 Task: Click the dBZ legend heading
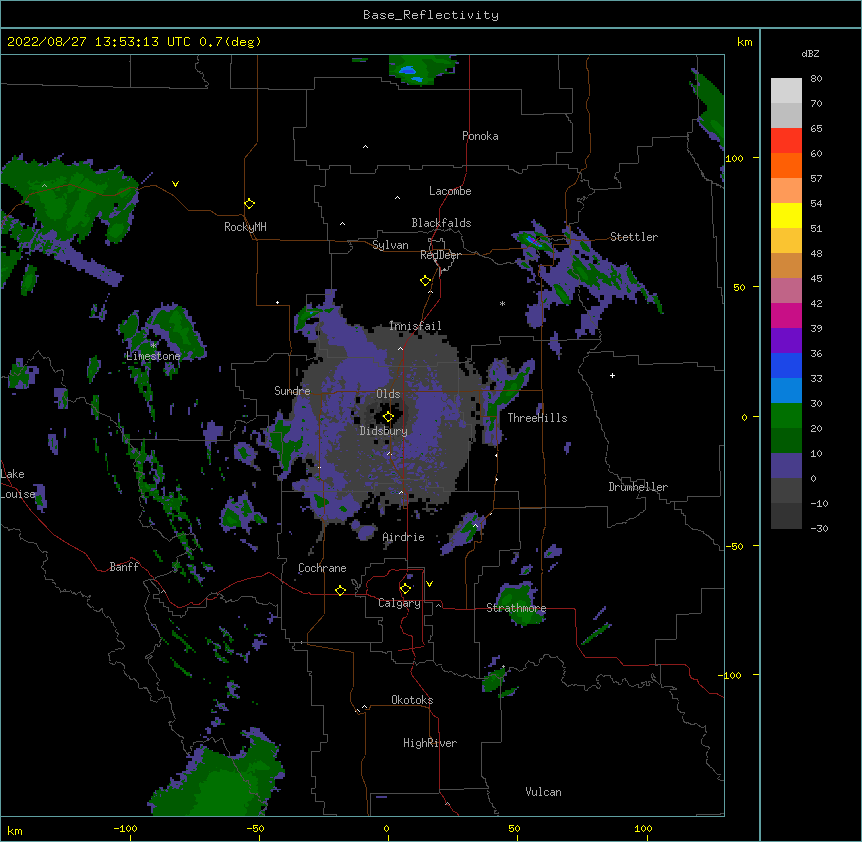tap(810, 54)
